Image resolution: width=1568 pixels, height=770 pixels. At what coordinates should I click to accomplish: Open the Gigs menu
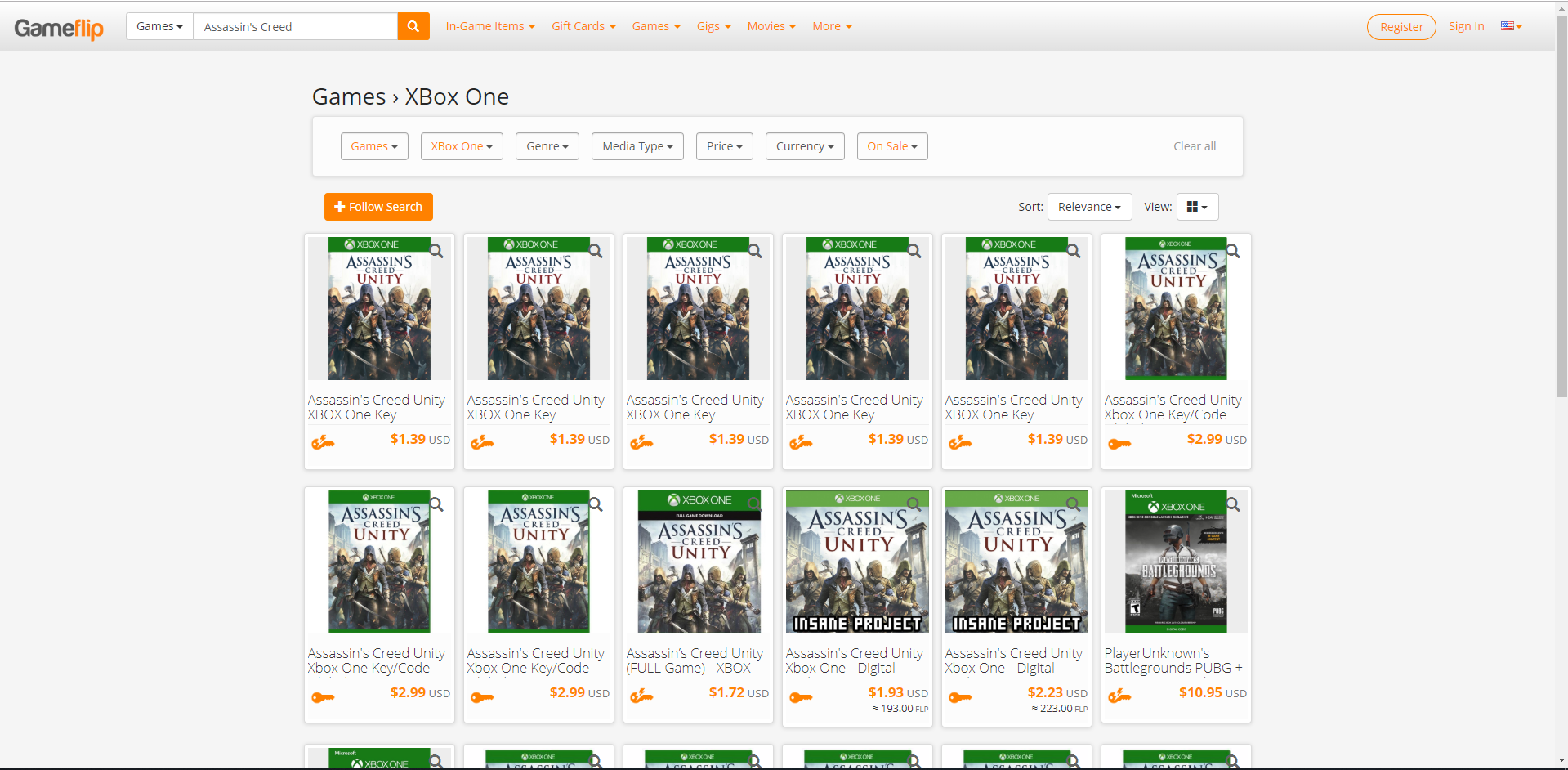[713, 26]
